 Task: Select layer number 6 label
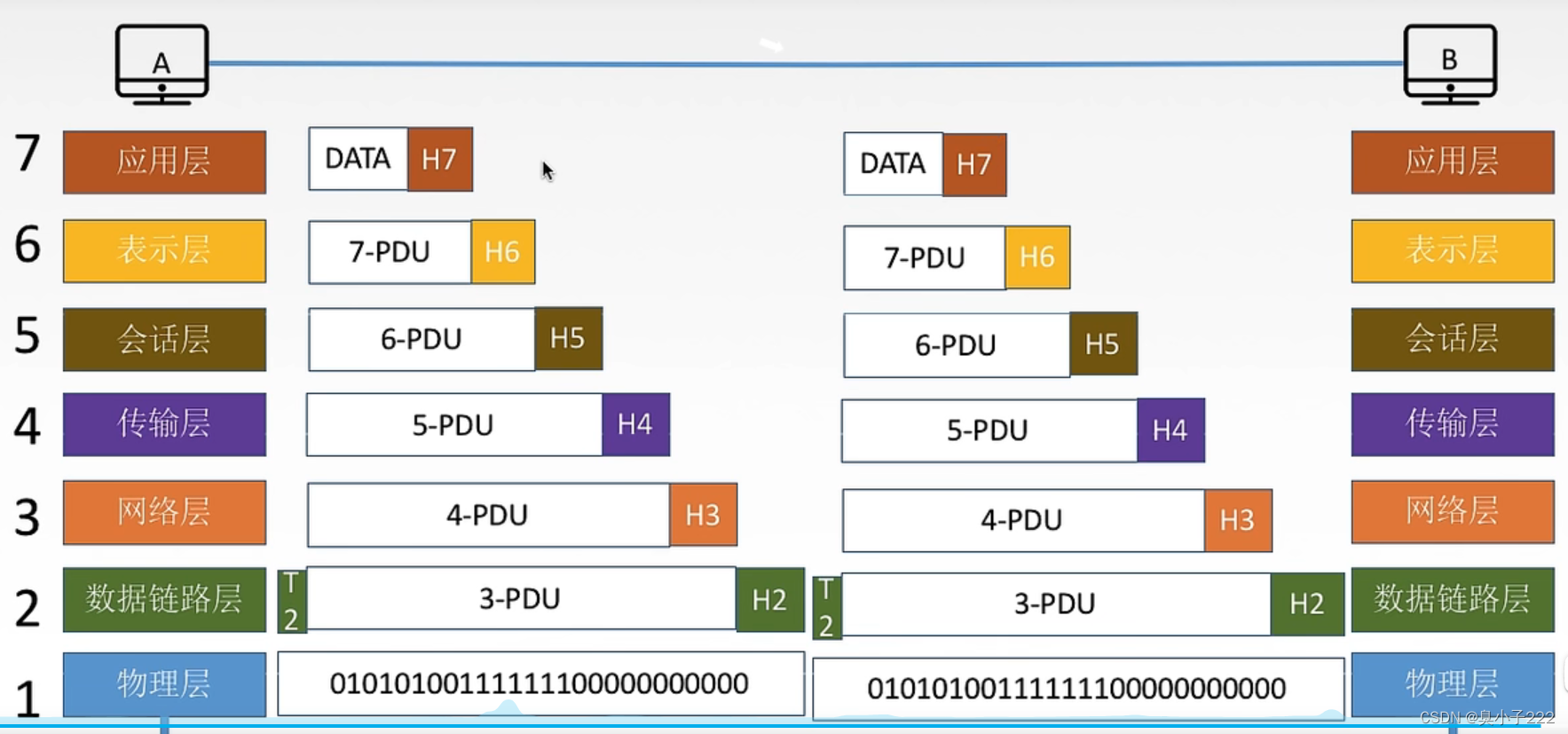[x=28, y=244]
